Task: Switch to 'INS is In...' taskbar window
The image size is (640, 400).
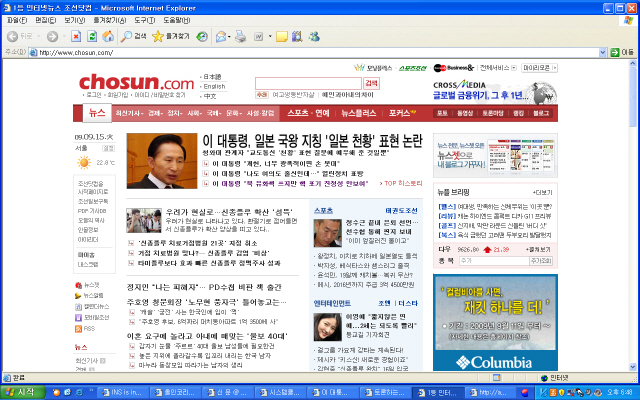Action: 123,392
